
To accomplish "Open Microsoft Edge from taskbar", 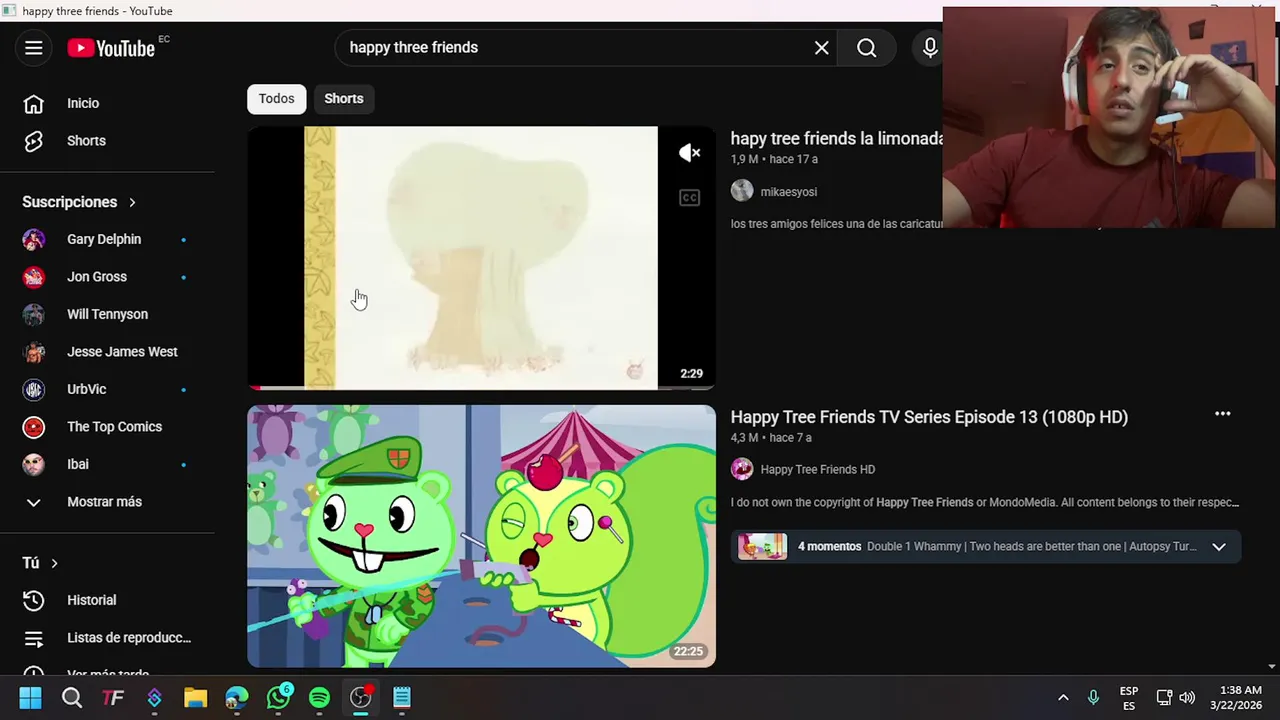I will click(x=237, y=698).
